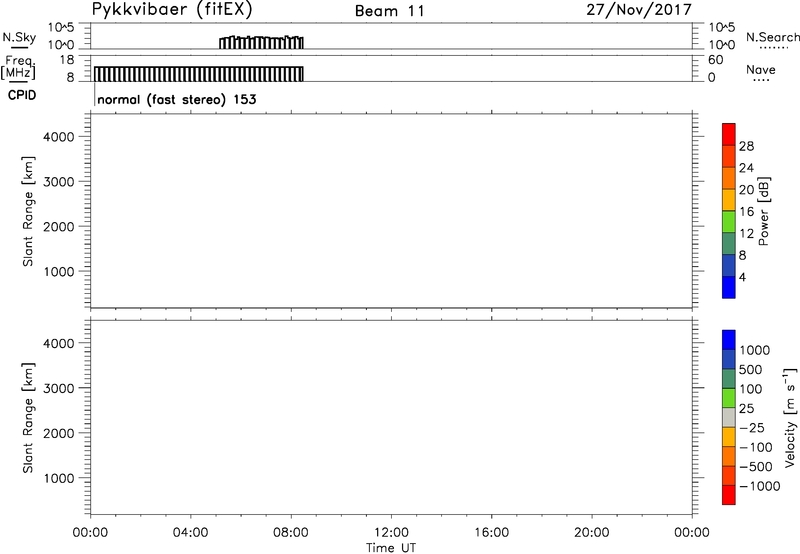Click the Beam 11 heading
Screen dimensions: 800x554
coord(390,11)
